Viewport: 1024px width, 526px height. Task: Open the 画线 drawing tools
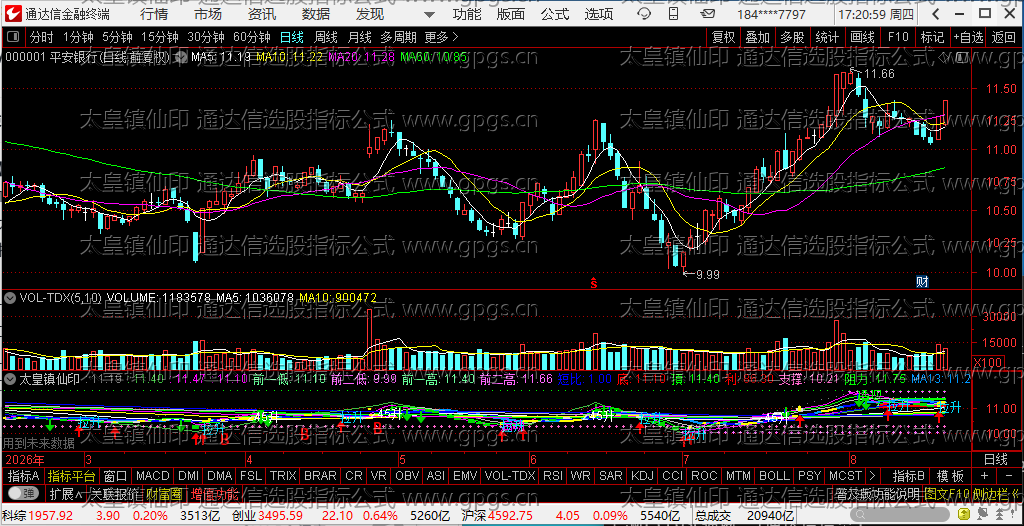[863, 37]
